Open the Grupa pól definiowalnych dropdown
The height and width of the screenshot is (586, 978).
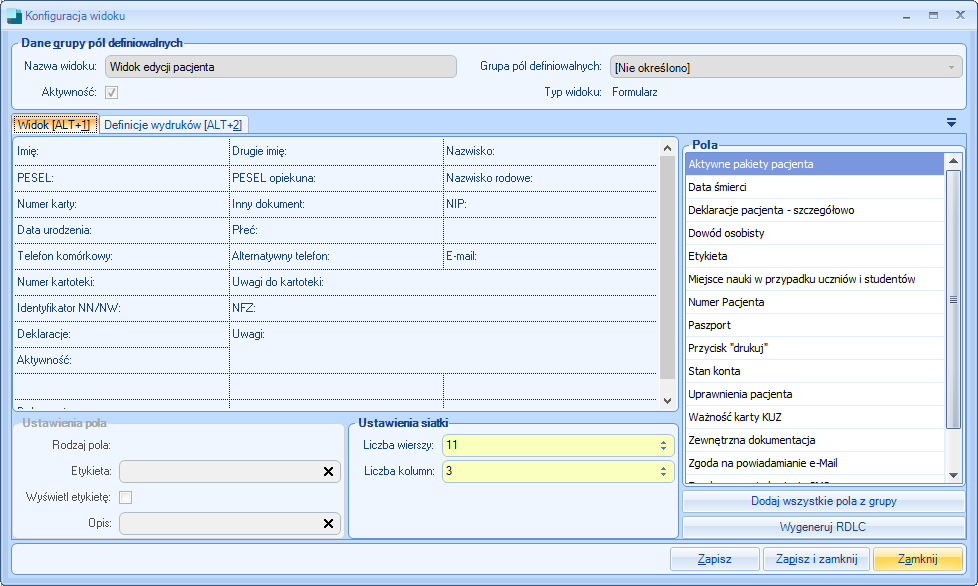pyautogui.click(x=786, y=67)
